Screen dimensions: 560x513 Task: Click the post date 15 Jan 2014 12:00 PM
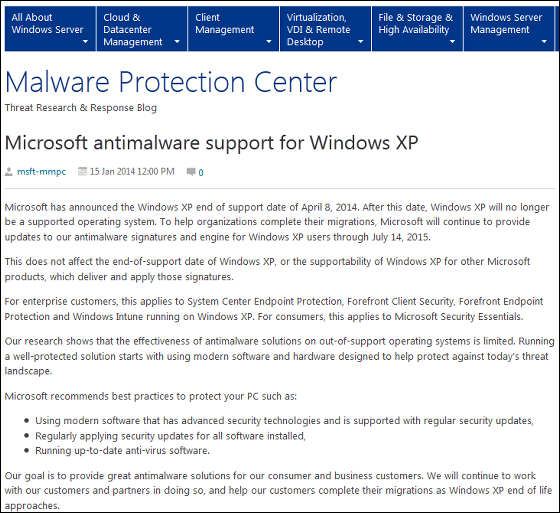pos(132,172)
